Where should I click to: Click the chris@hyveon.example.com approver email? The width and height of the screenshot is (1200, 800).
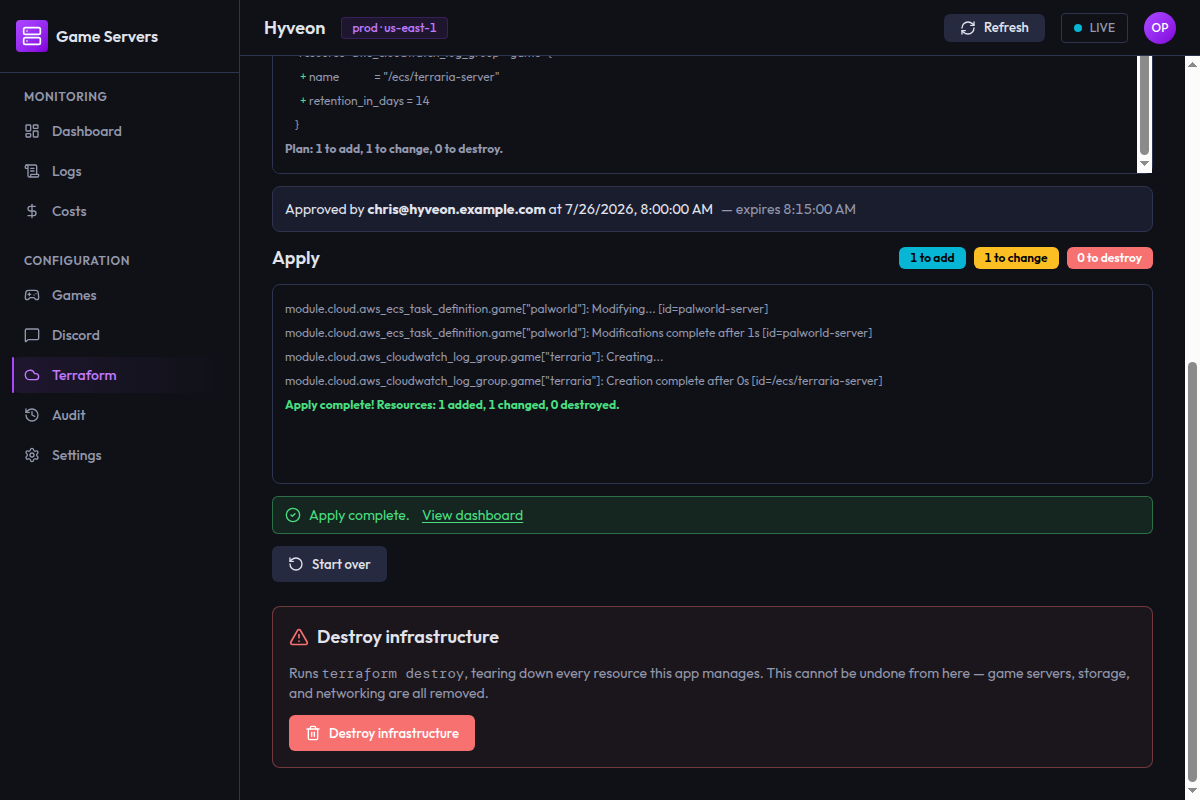[457, 209]
